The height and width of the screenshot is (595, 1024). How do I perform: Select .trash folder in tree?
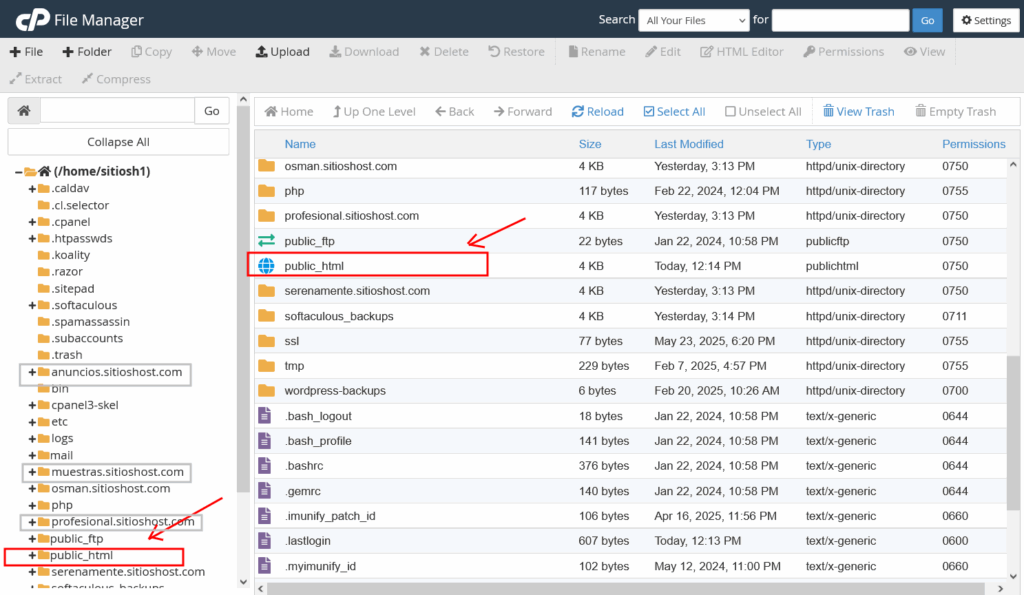67,355
